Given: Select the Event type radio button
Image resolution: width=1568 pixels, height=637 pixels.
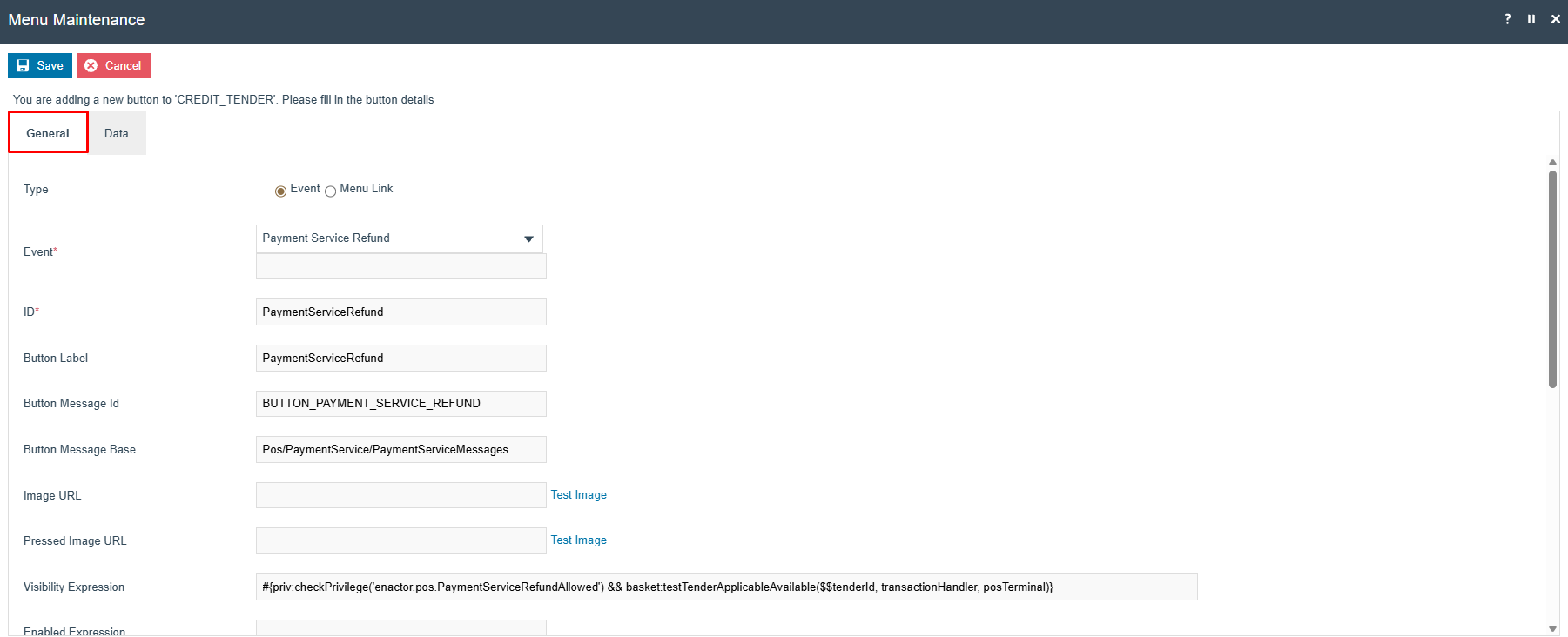Looking at the screenshot, I should click(280, 191).
